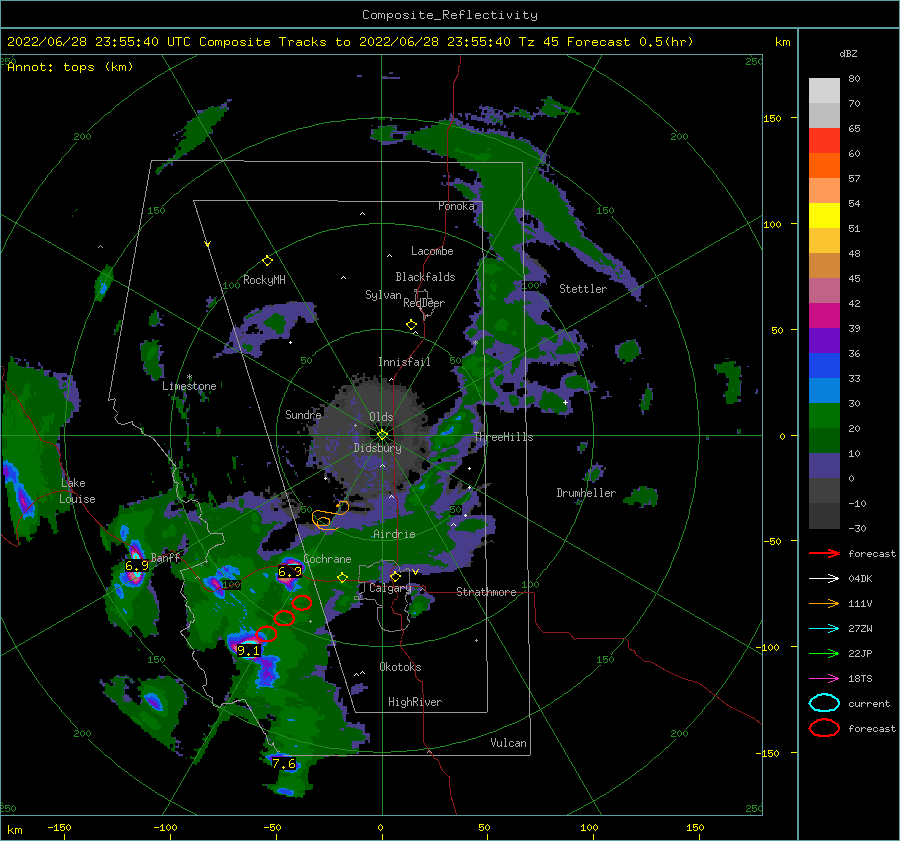Click the Sundre label
The image size is (900, 841).
point(303,415)
